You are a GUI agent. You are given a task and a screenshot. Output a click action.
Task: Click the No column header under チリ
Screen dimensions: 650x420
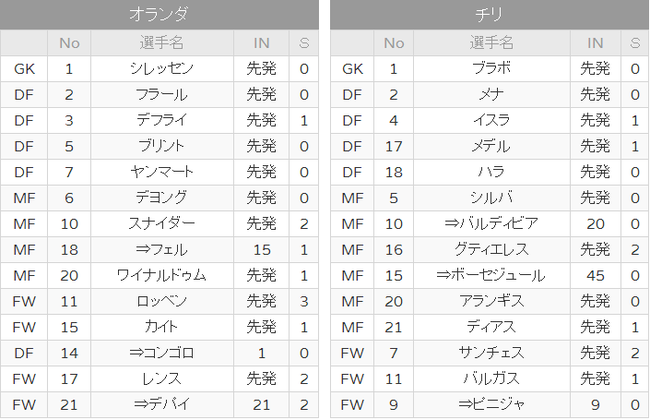(x=393, y=43)
